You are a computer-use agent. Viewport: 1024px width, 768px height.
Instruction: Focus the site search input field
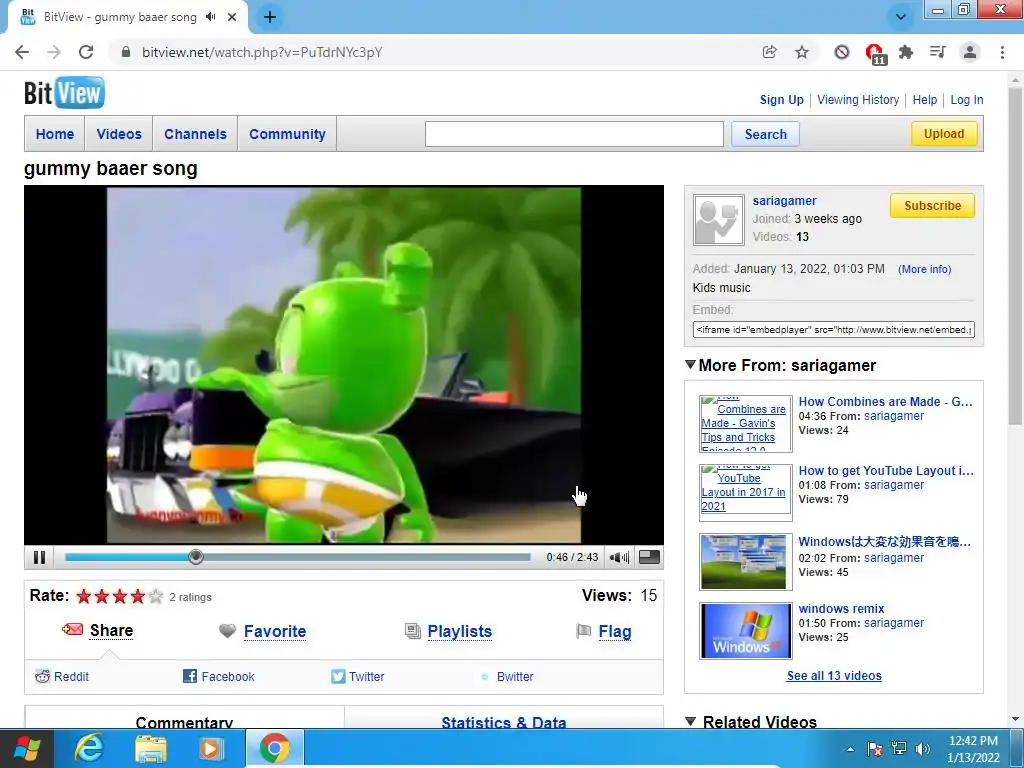574,134
